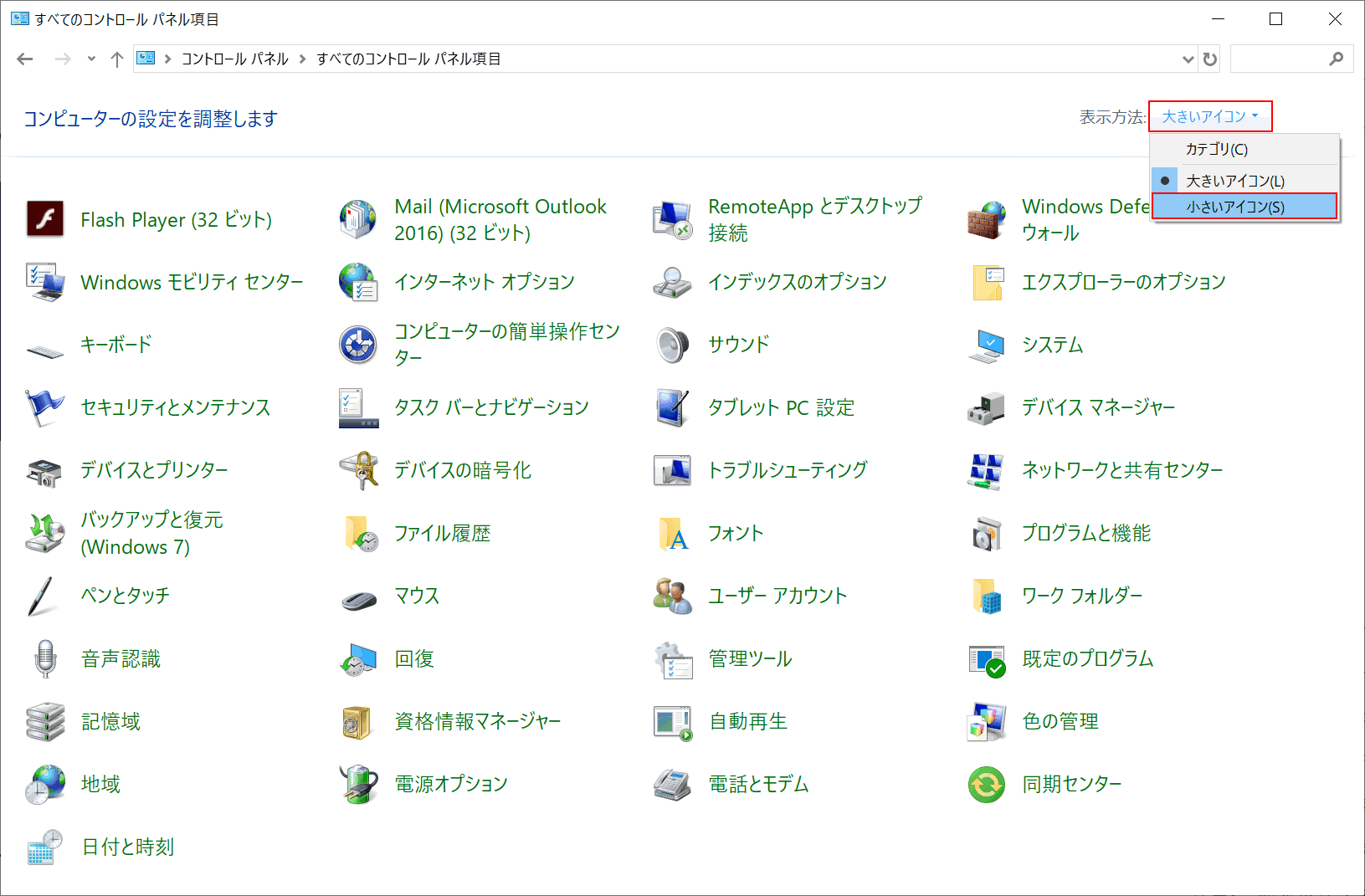Open トラブルシューティング icon
1365x896 pixels.
point(672,470)
